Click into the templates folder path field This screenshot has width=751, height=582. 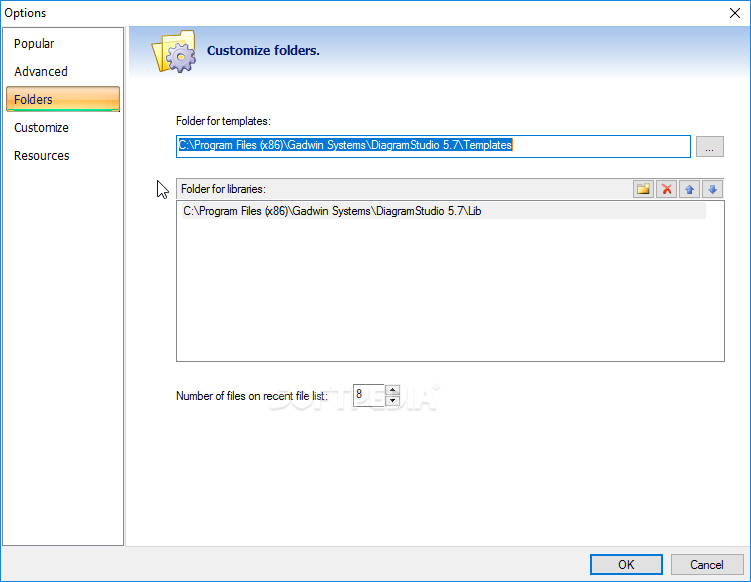click(433, 146)
